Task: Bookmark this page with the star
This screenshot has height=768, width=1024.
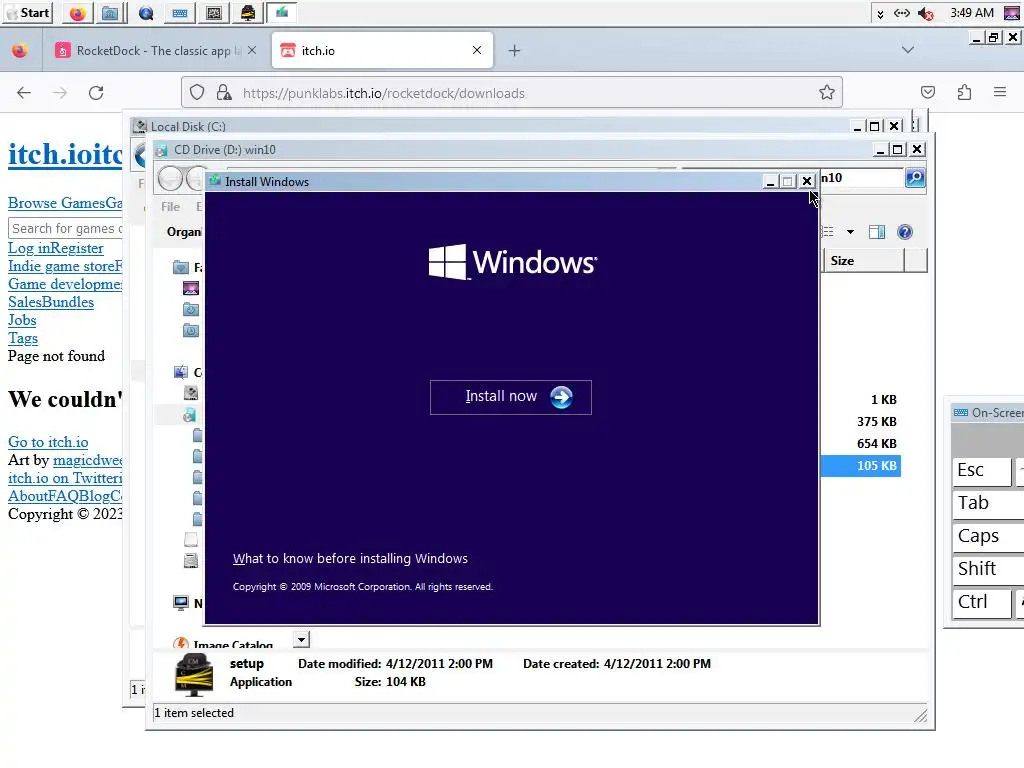Action: 827,93
